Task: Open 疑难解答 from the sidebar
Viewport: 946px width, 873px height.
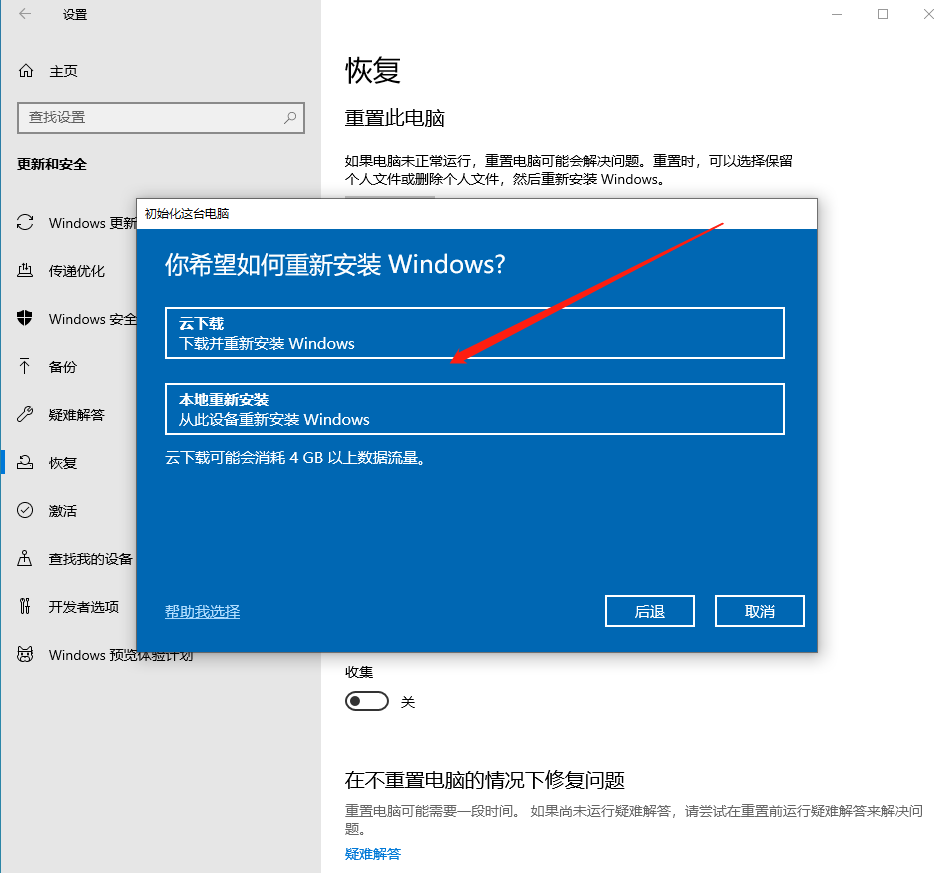Action: point(27,414)
